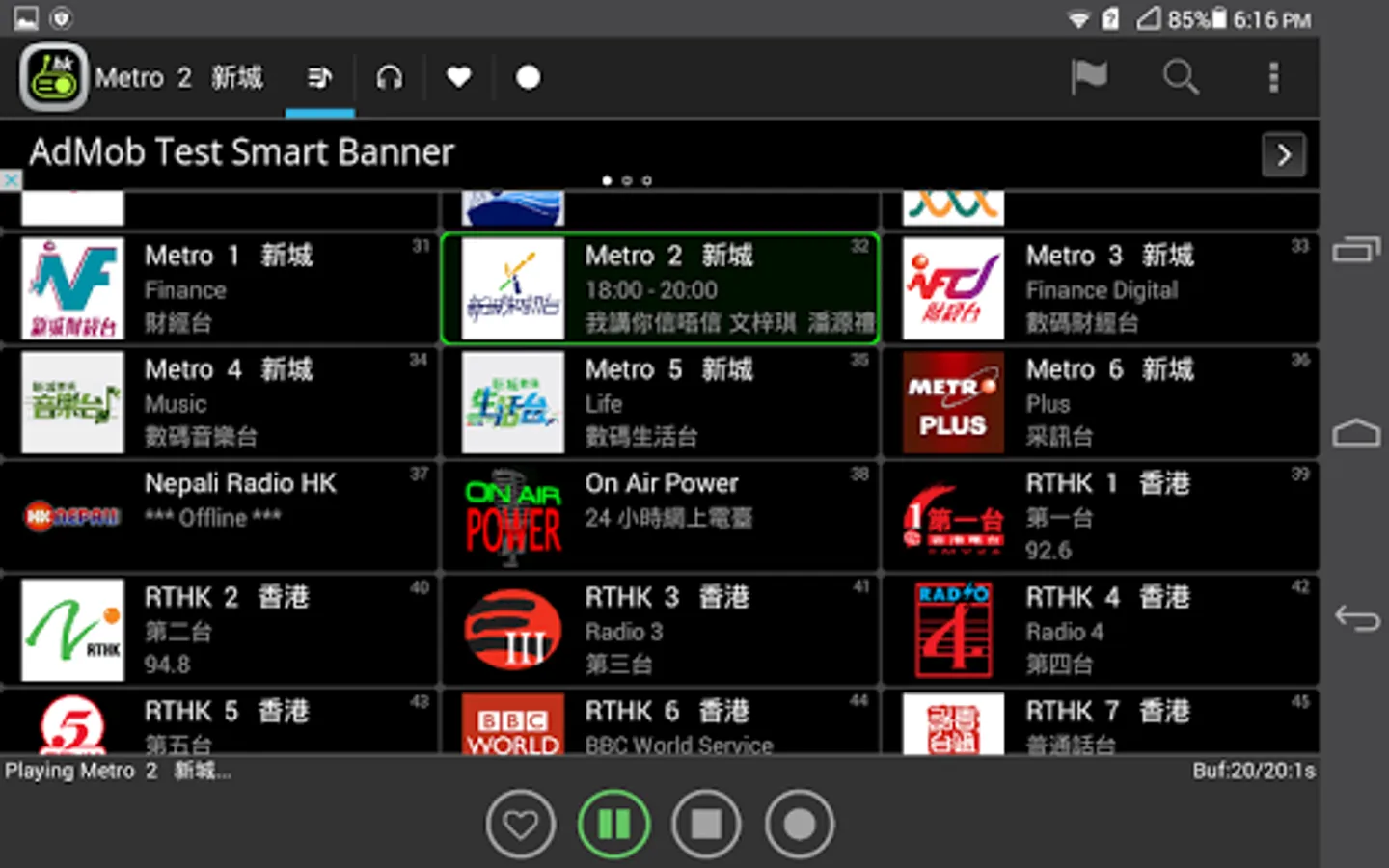Select the Metro 3 Finance Digital logo
This screenshot has width=1389, height=868.
[953, 288]
